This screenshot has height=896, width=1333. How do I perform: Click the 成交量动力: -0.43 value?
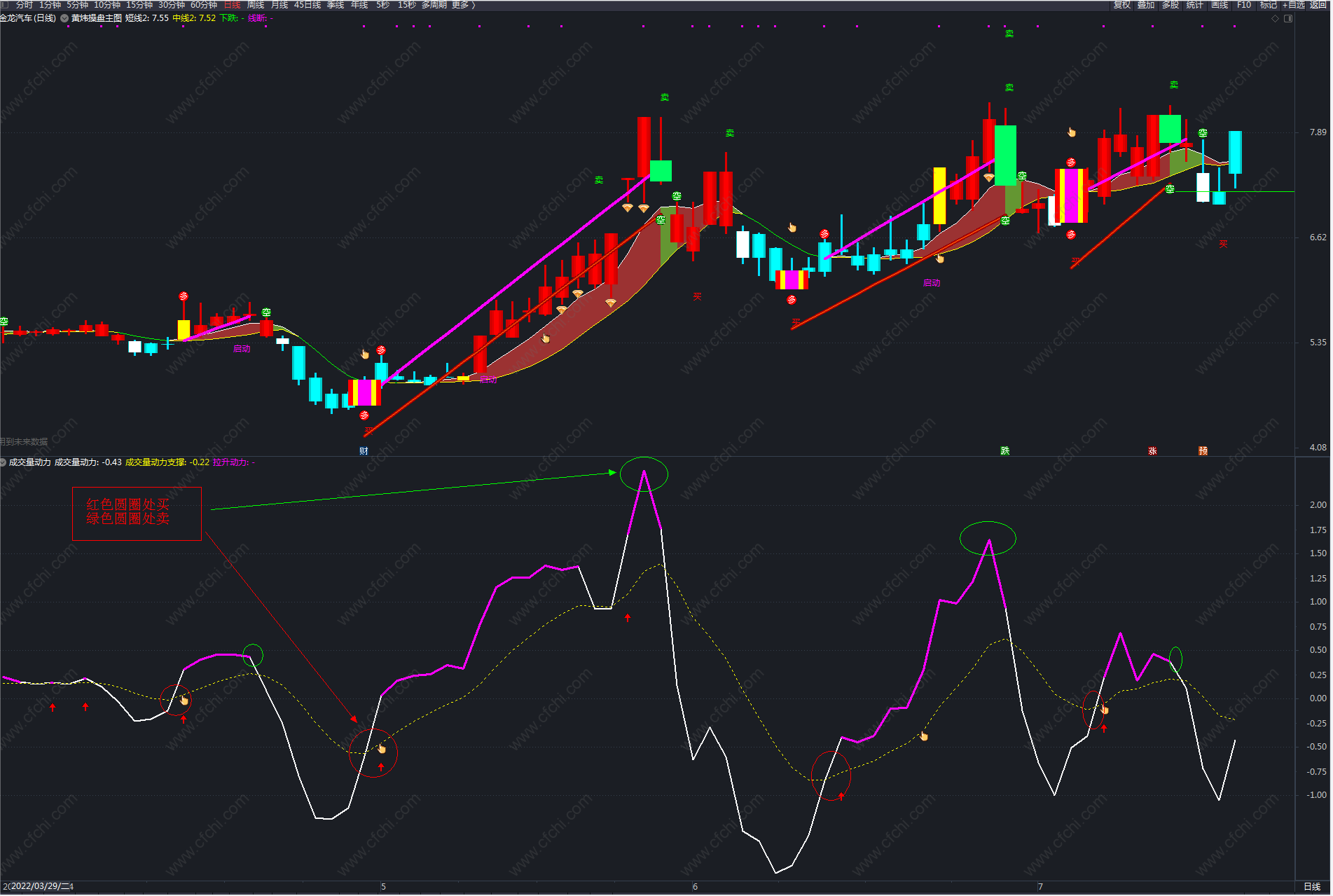(x=88, y=462)
